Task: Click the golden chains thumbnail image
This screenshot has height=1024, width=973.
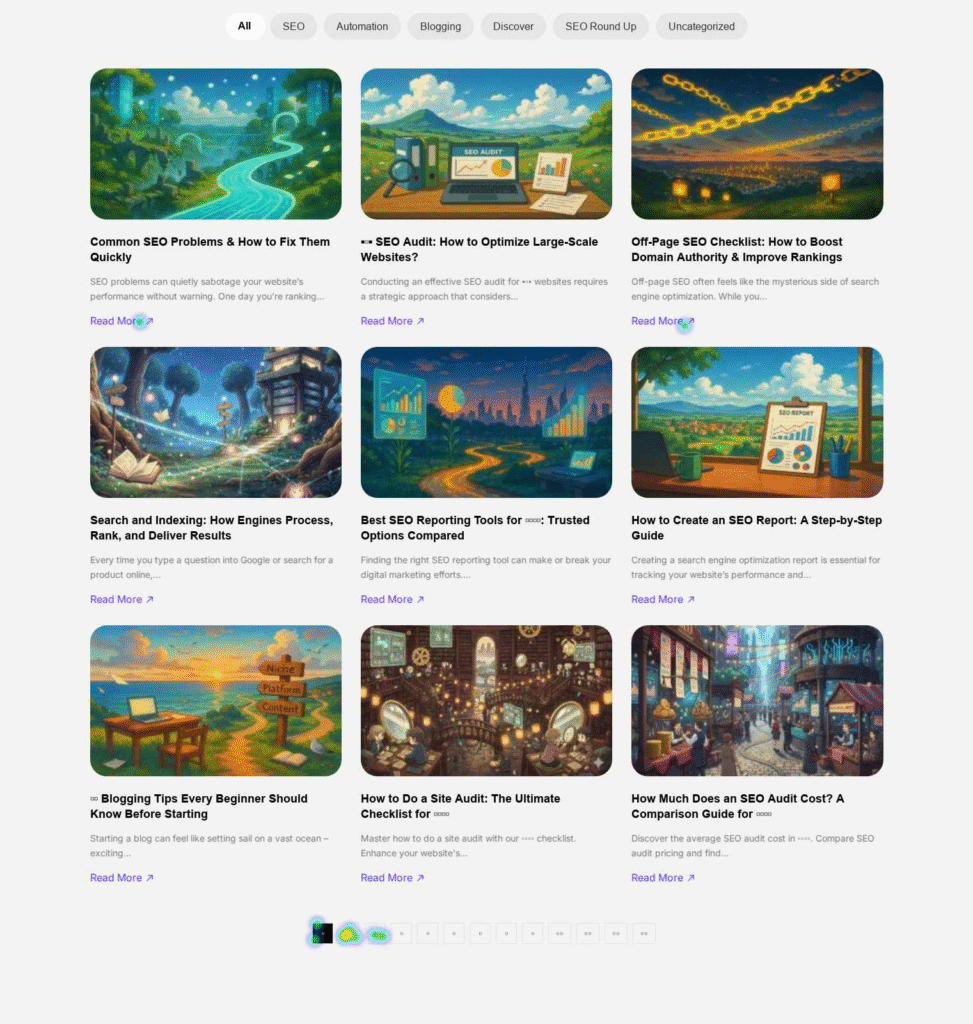Action: click(757, 144)
